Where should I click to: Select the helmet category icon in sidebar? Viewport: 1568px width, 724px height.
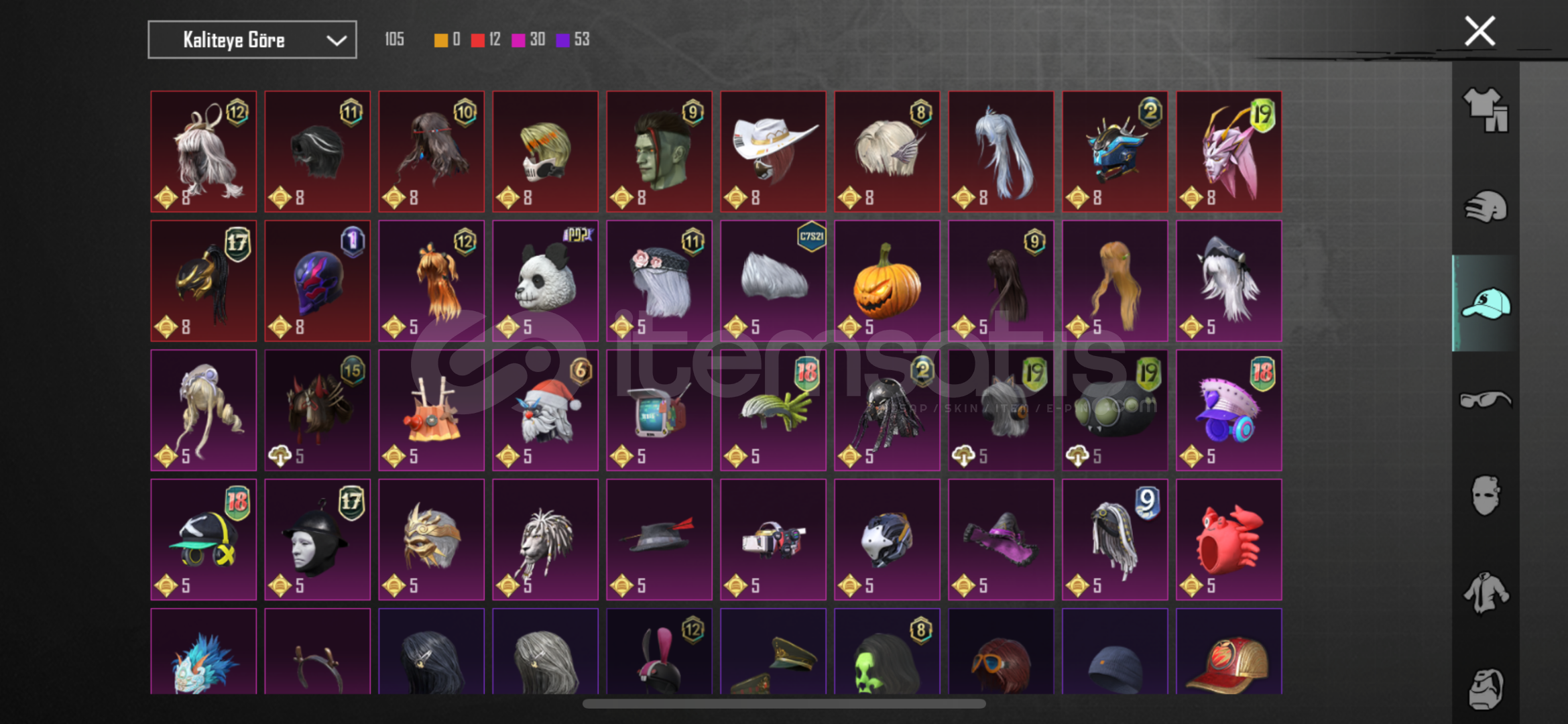[x=1486, y=206]
